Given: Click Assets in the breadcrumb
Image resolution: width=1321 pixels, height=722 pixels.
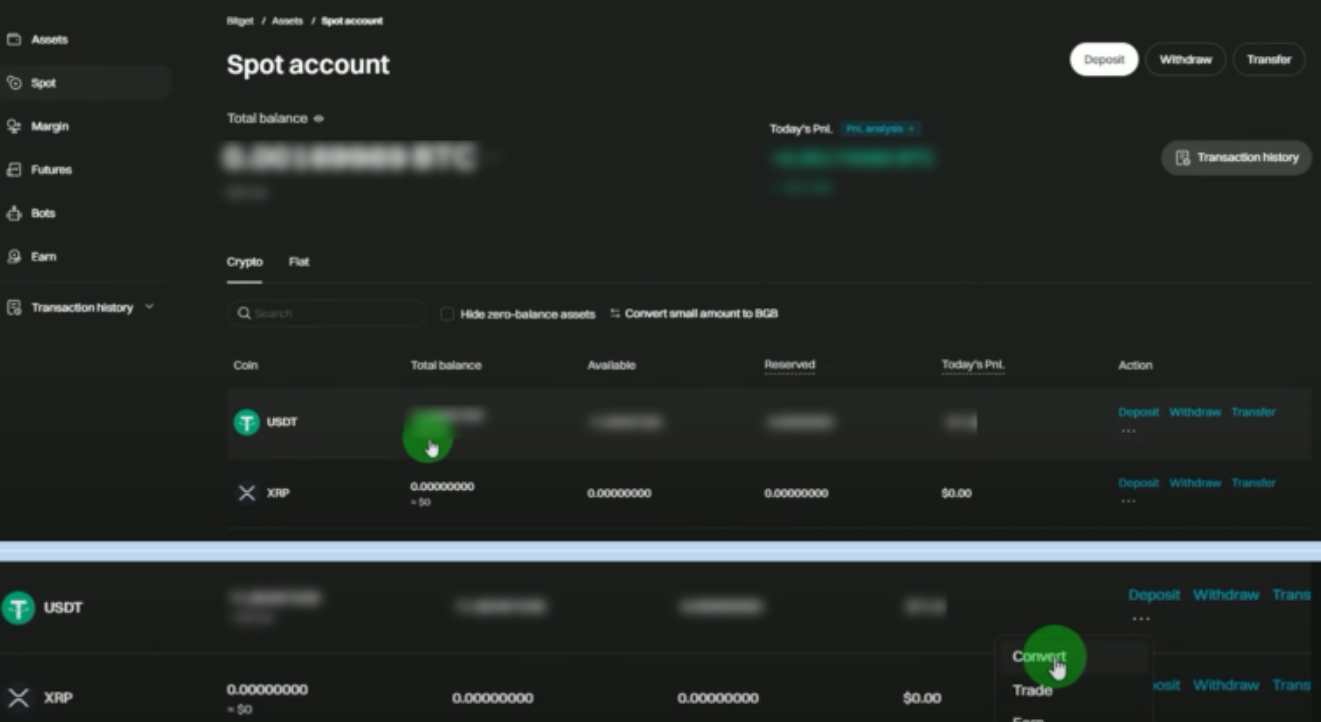Looking at the screenshot, I should (x=287, y=21).
